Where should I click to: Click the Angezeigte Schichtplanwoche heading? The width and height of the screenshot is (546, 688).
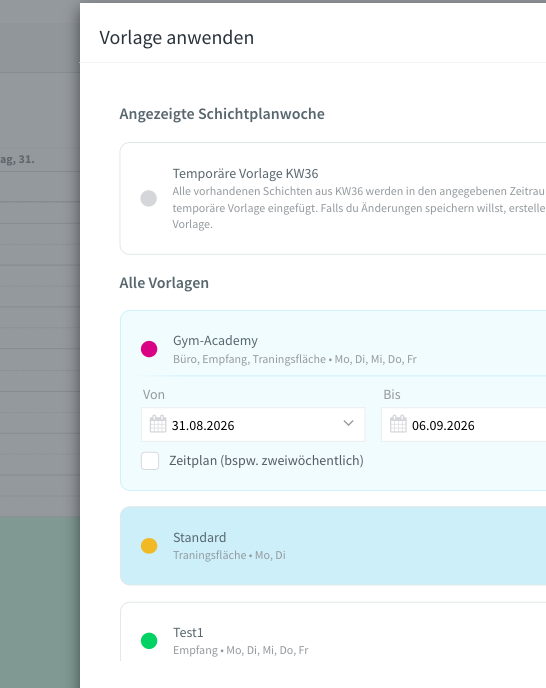coord(222,114)
